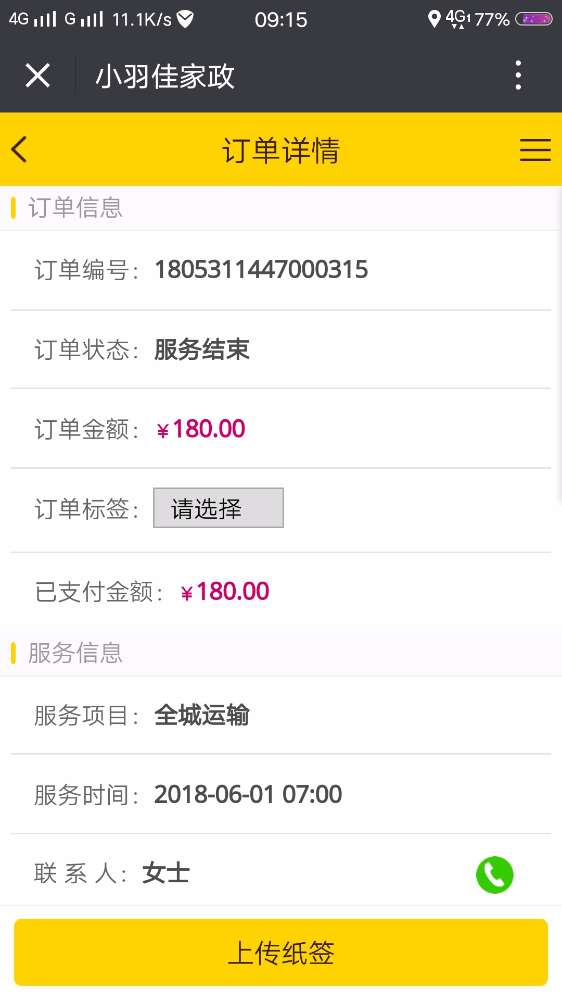
Task: Tap the green phone call icon
Action: click(x=494, y=874)
